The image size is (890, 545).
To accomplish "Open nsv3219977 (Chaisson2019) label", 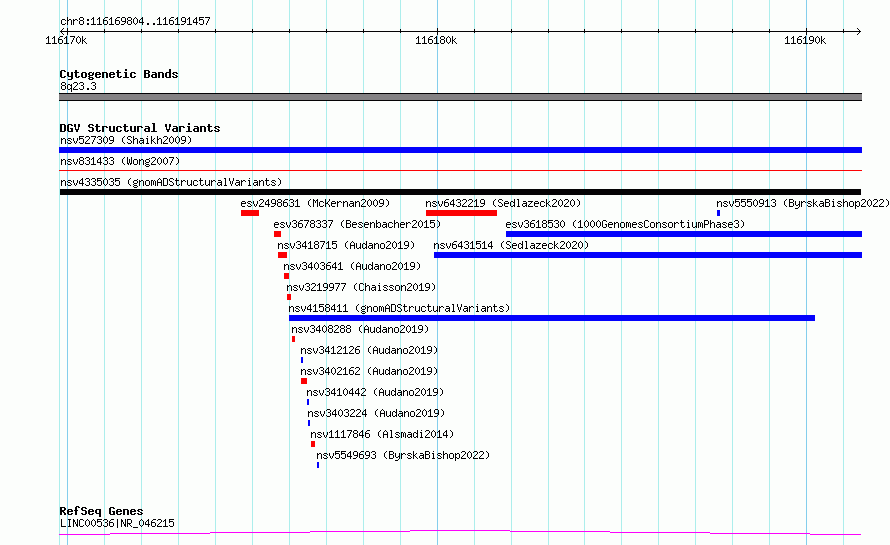I will 361,287.
